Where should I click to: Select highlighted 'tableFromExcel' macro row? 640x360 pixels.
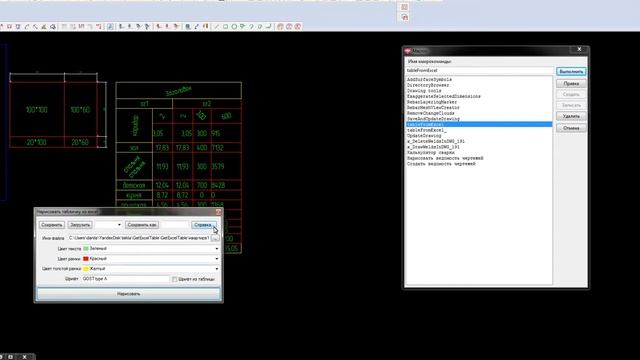[478, 124]
